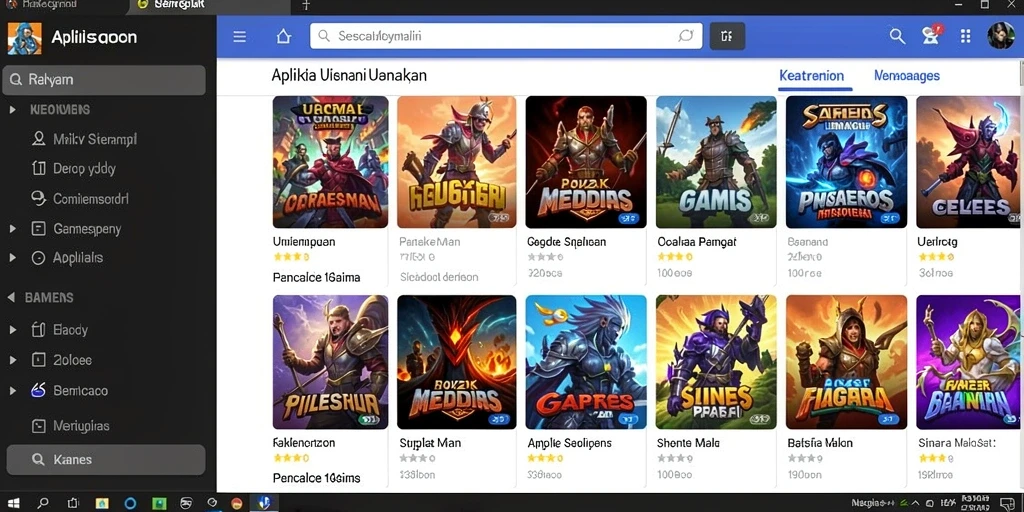This screenshot has height=512, width=1024.
Task: Open Task View in the taskbar
Action: pyautogui.click(x=73, y=504)
